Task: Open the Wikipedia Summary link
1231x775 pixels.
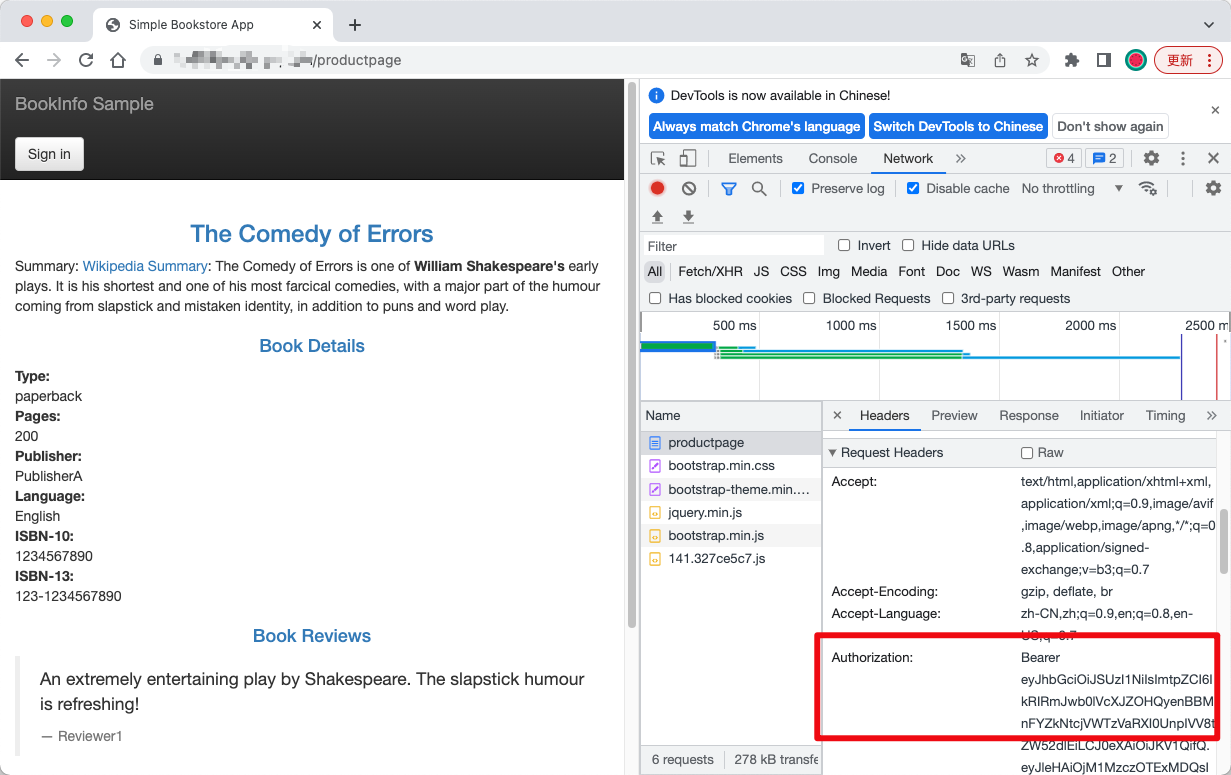Action: [145, 266]
